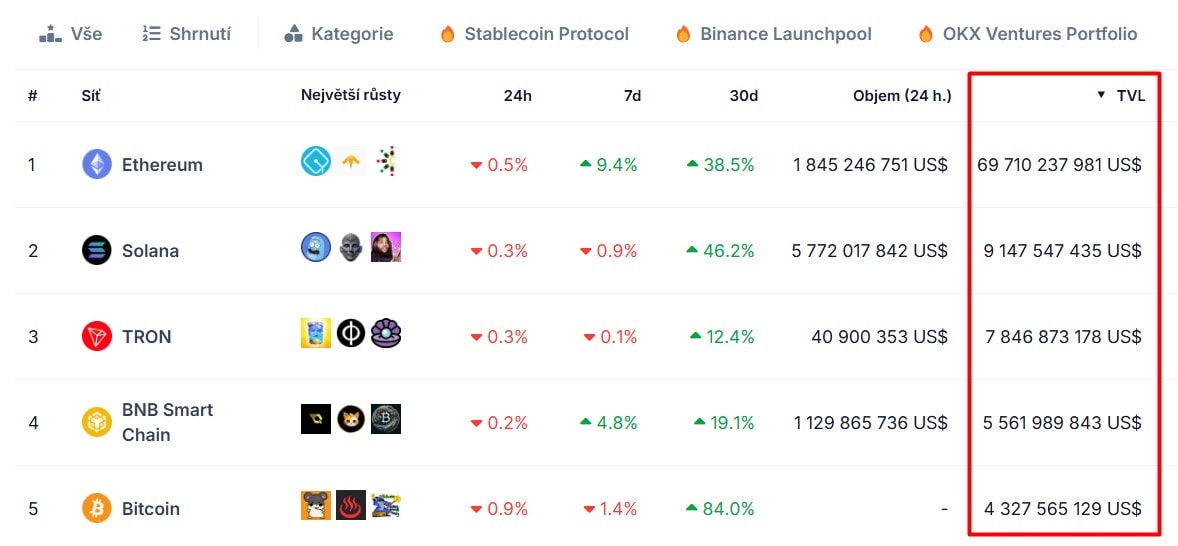Viewport: 1178px width, 546px height.
Task: Select the Kategorie tab
Action: pyautogui.click(x=339, y=34)
